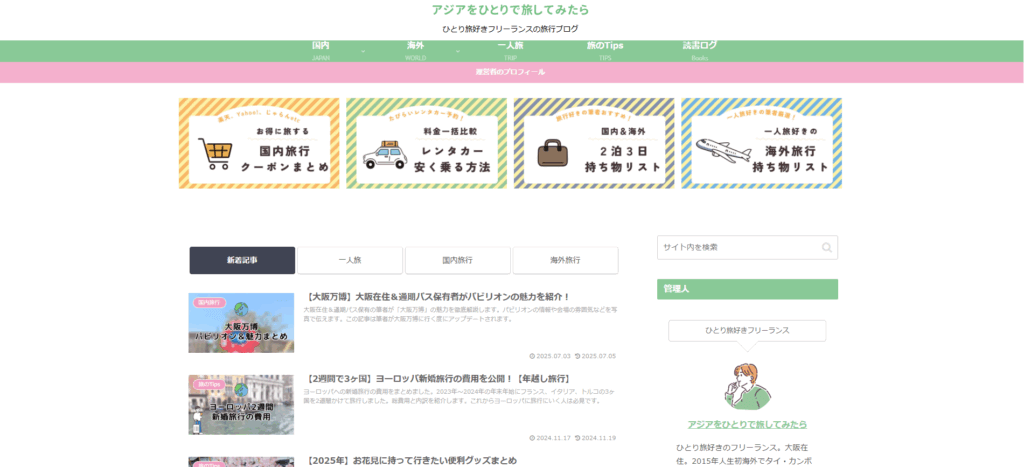Image resolution: width=1024 pixels, height=467 pixels.
Task: Expand the 海外 menu dropdown arrow
Action: click(457, 51)
